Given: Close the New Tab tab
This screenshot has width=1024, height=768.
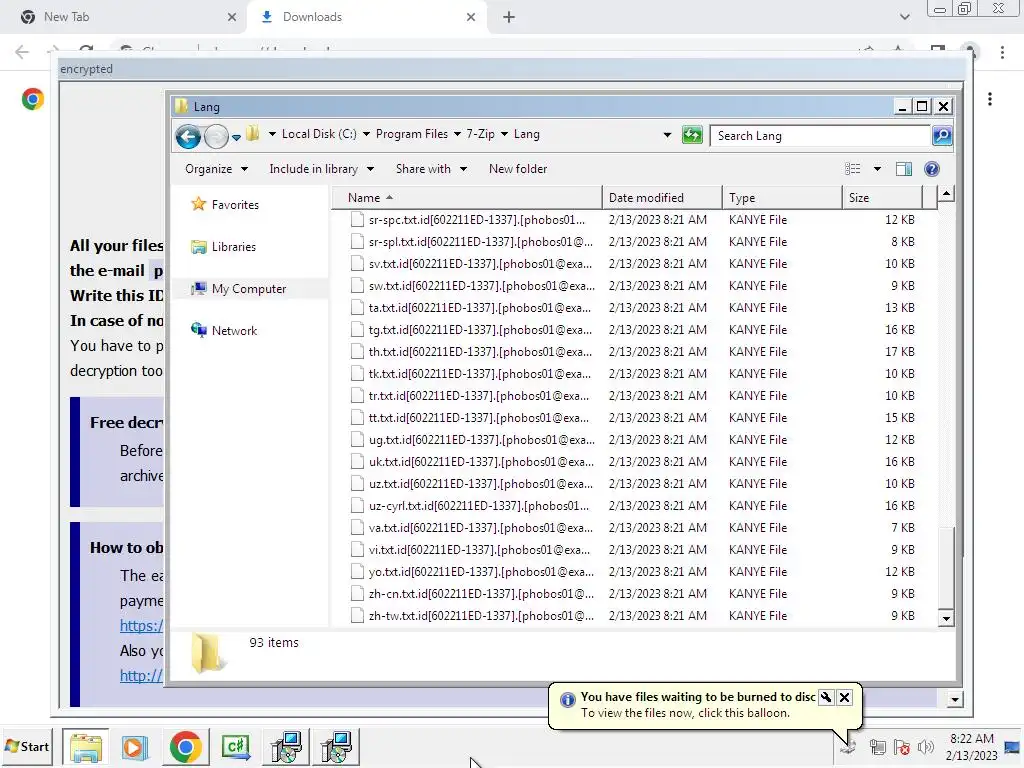Looking at the screenshot, I should (x=232, y=17).
